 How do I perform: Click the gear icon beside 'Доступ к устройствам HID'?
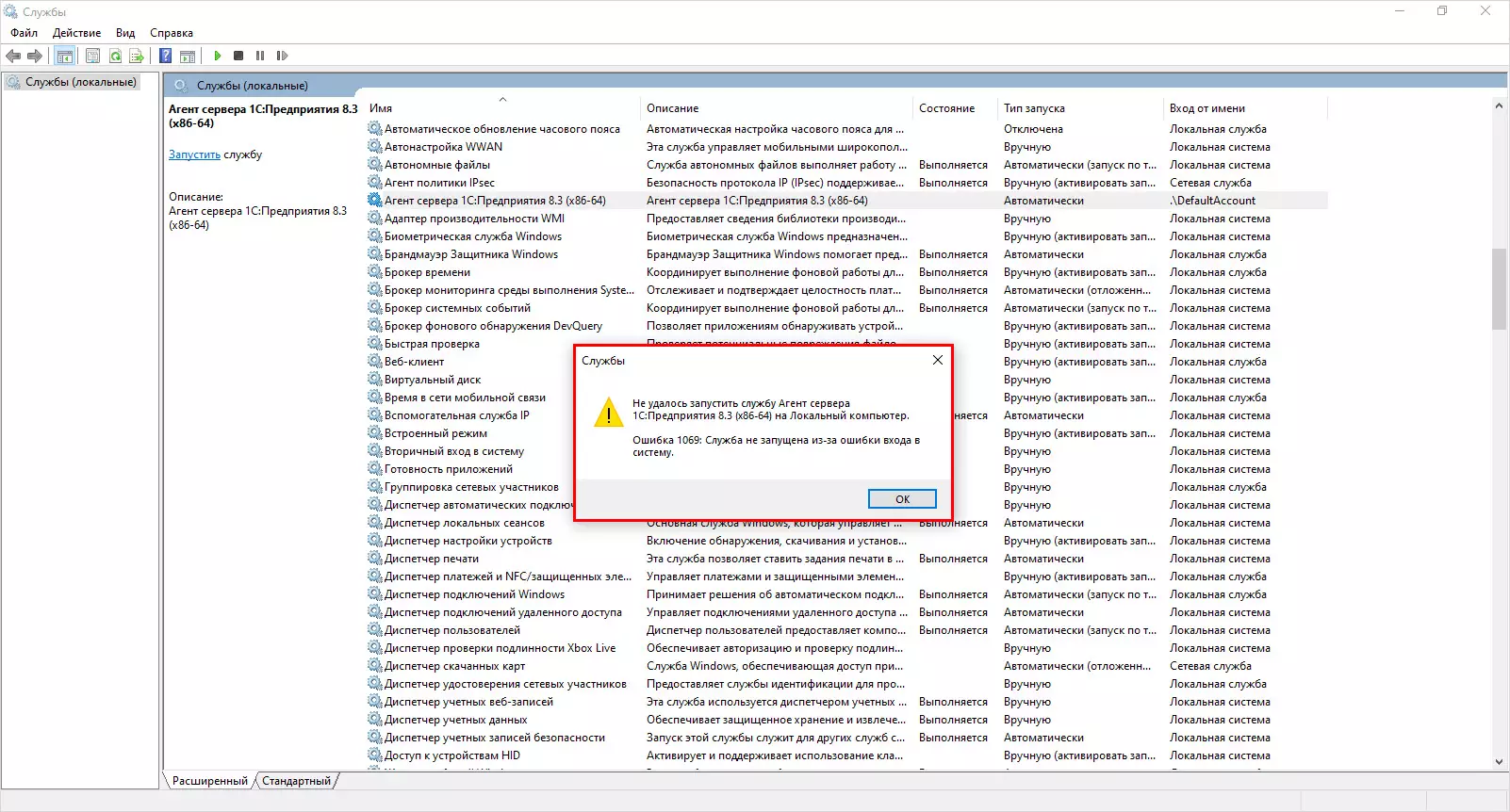375,755
